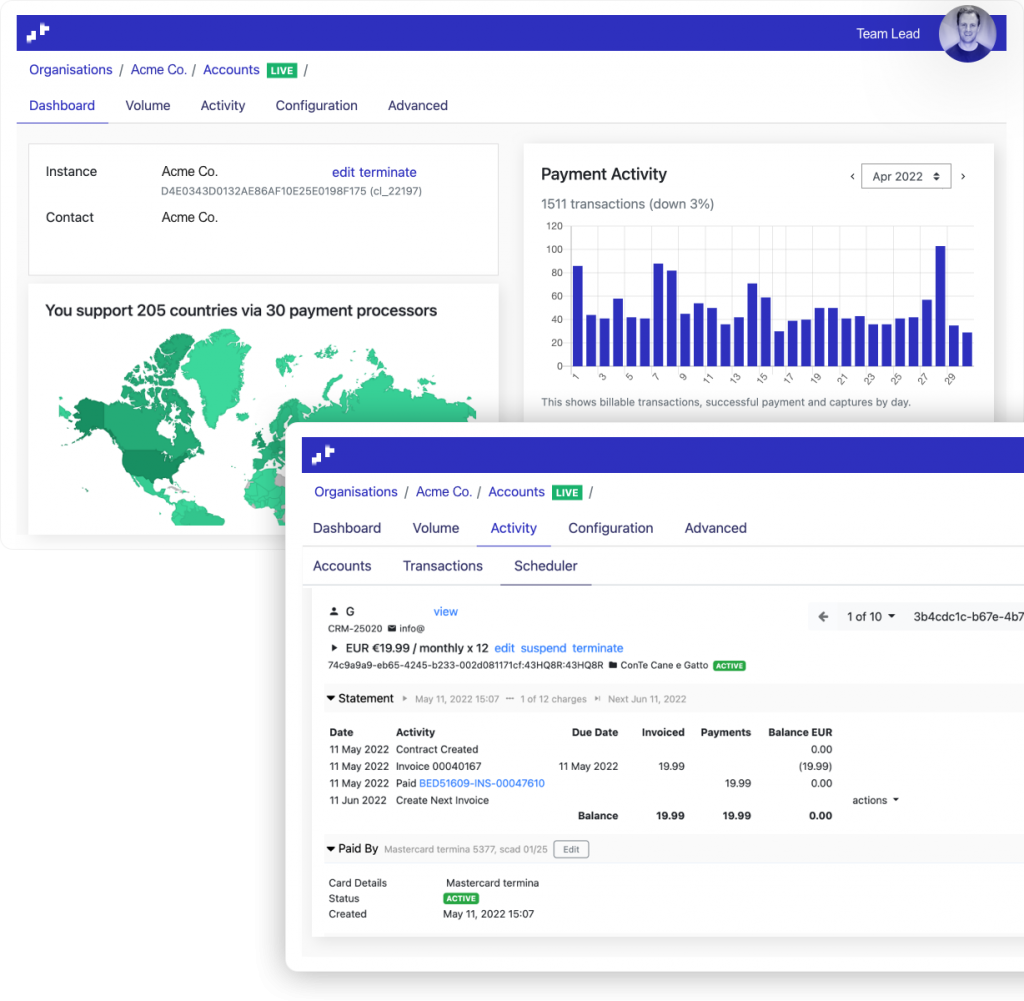
Task: Collapse the Statement section
Action: [331, 699]
